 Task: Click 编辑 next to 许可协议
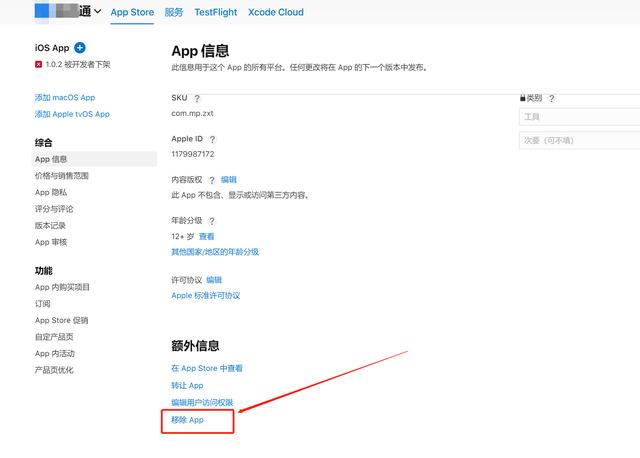pos(214,280)
